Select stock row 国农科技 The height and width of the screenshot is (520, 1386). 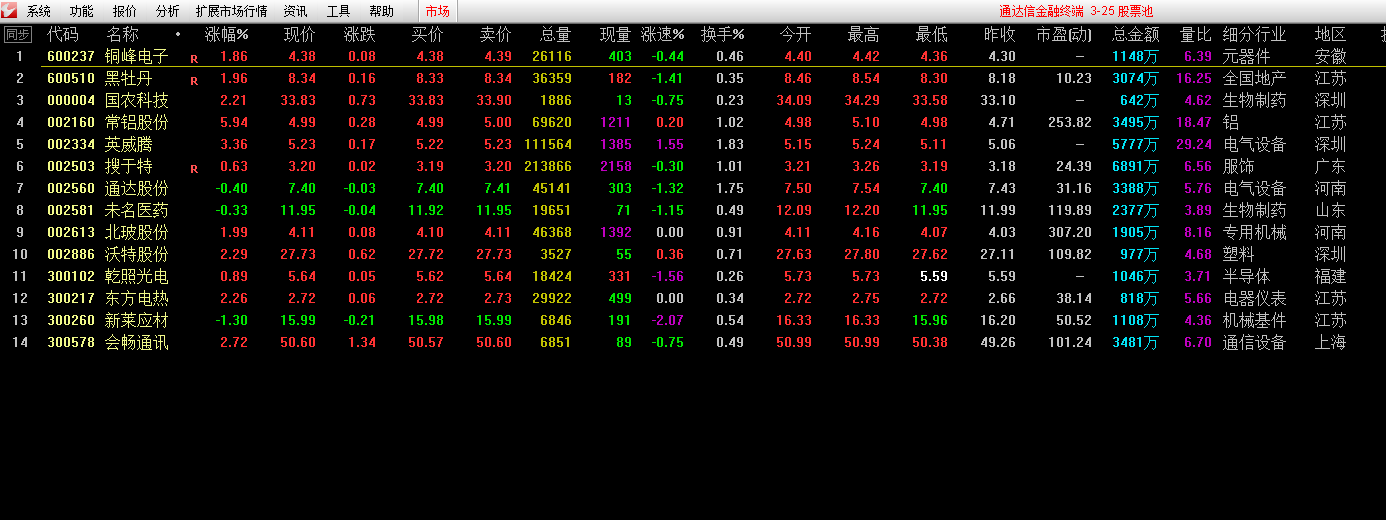[693, 100]
